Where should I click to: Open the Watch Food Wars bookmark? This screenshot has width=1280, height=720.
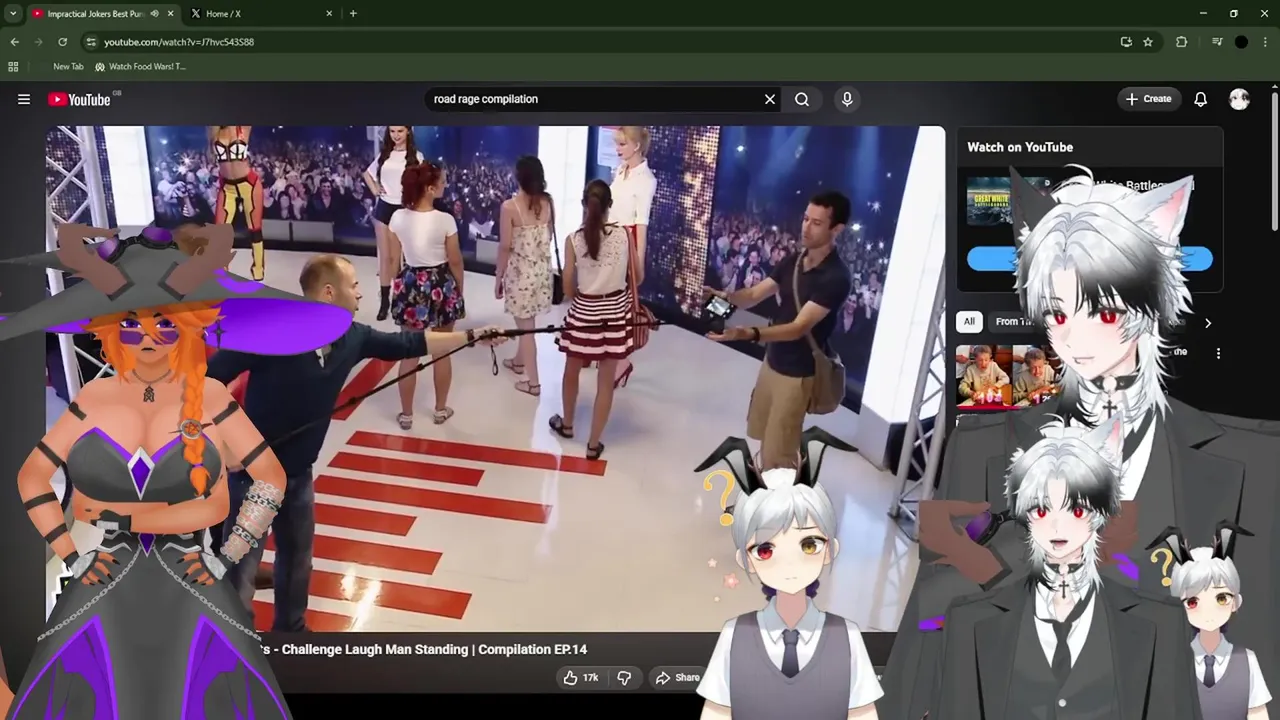[141, 67]
